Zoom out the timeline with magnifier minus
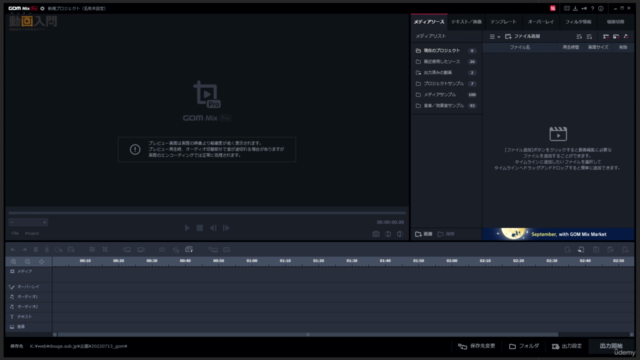Screen dimensions: 640x360 tap(27, 262)
